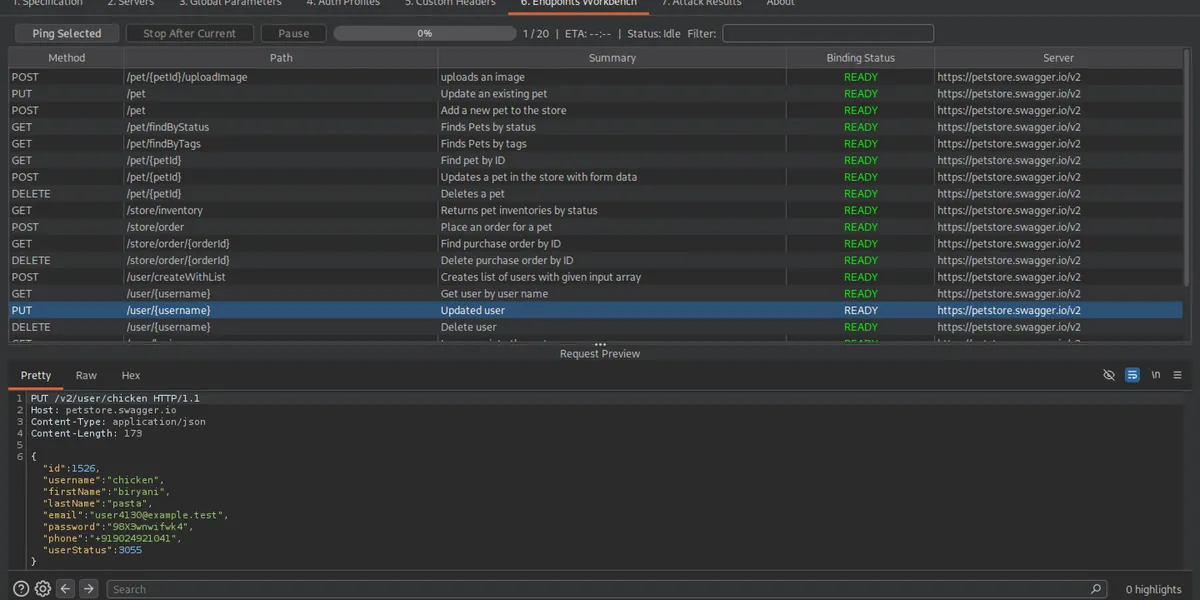
Task: Click the server URL in 'Returns pet inventories' row
Action: pos(1009,210)
